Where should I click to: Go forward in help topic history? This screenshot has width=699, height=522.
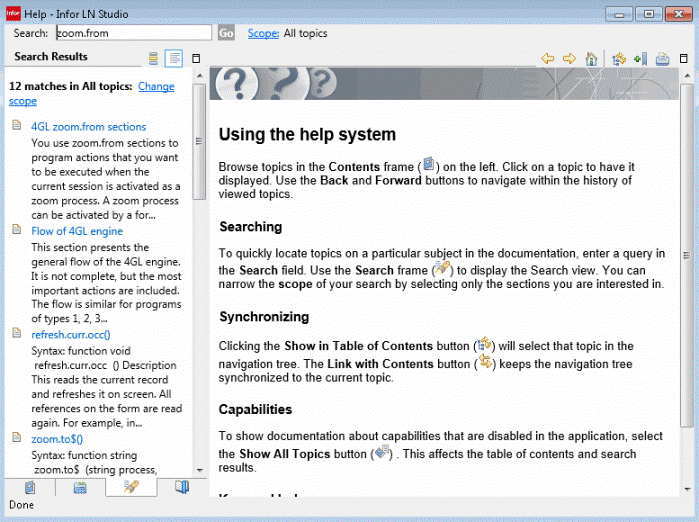568,59
